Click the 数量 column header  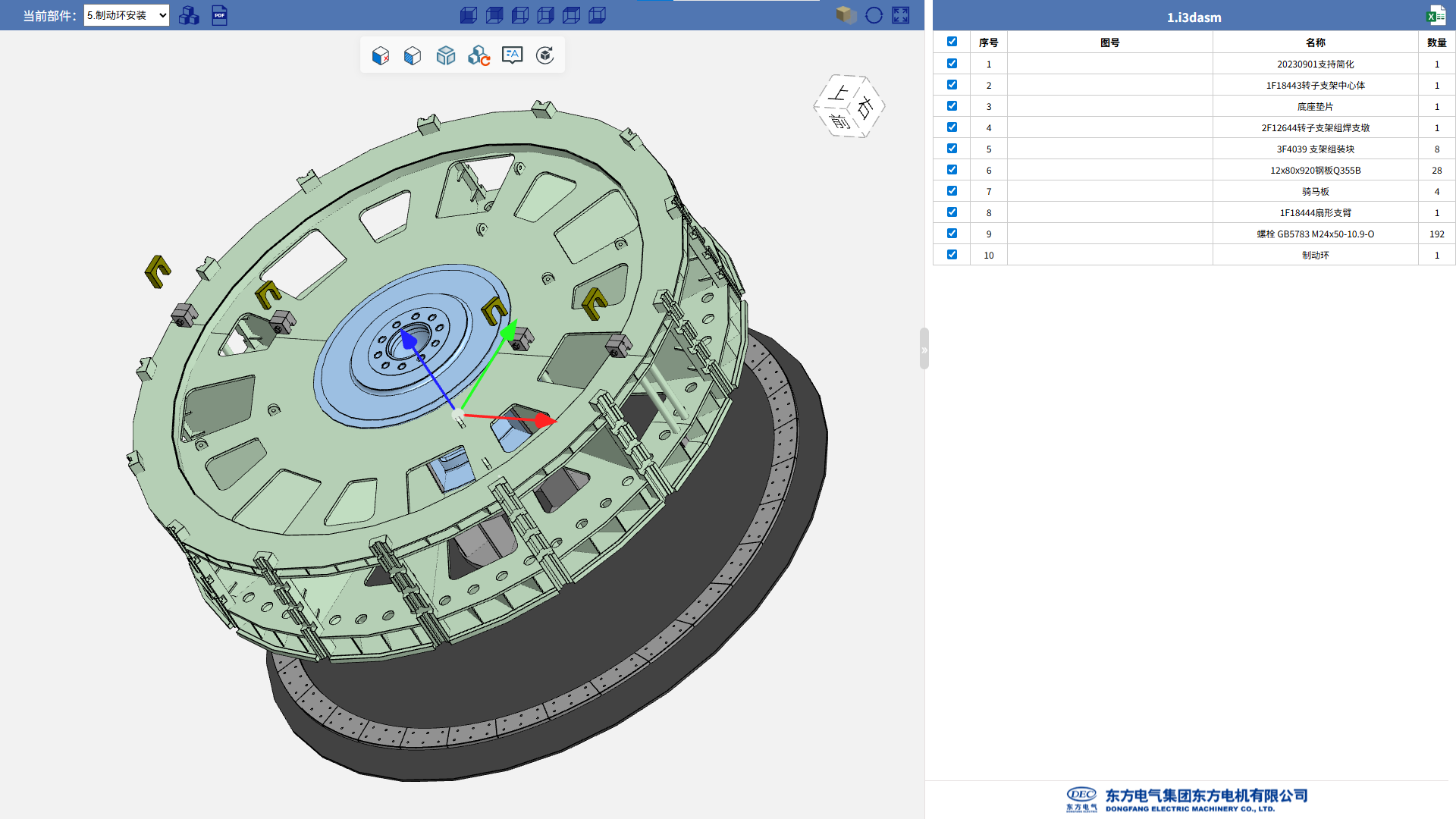1437,42
